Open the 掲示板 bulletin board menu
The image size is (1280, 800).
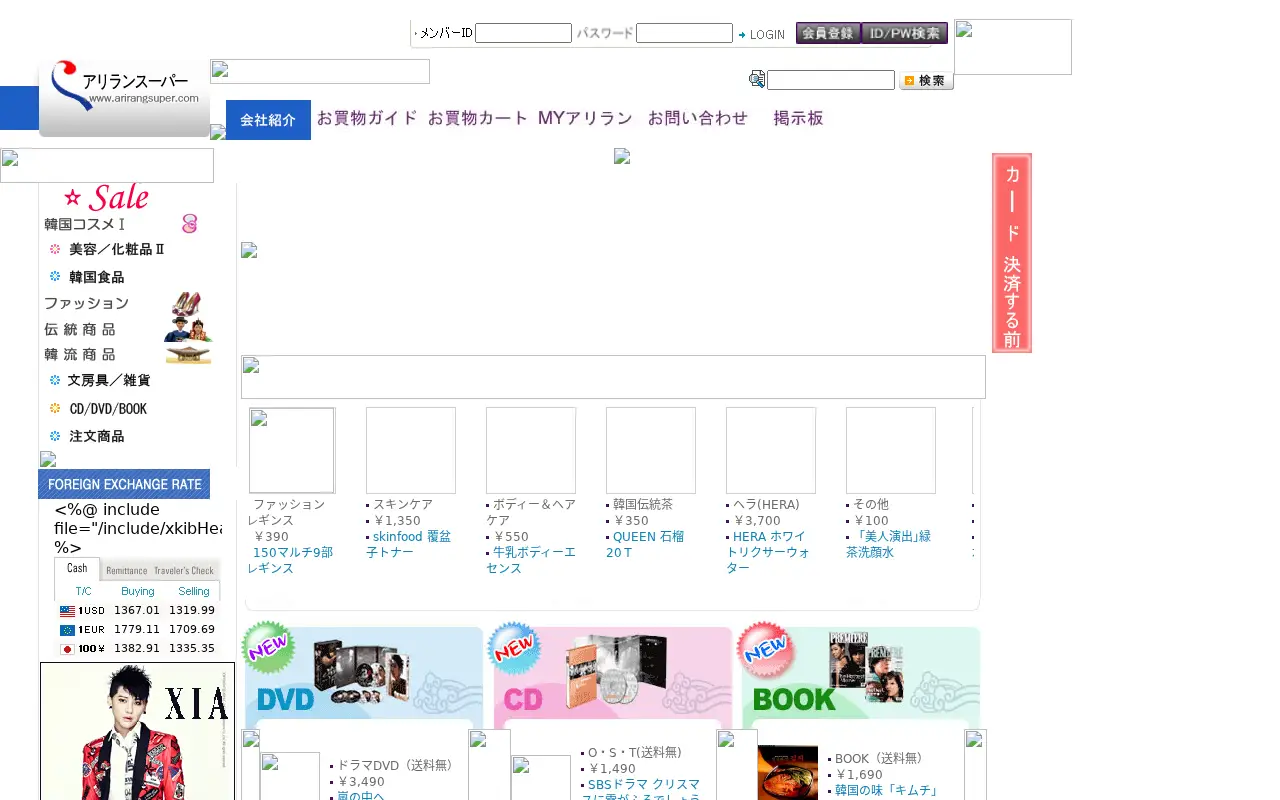click(798, 118)
